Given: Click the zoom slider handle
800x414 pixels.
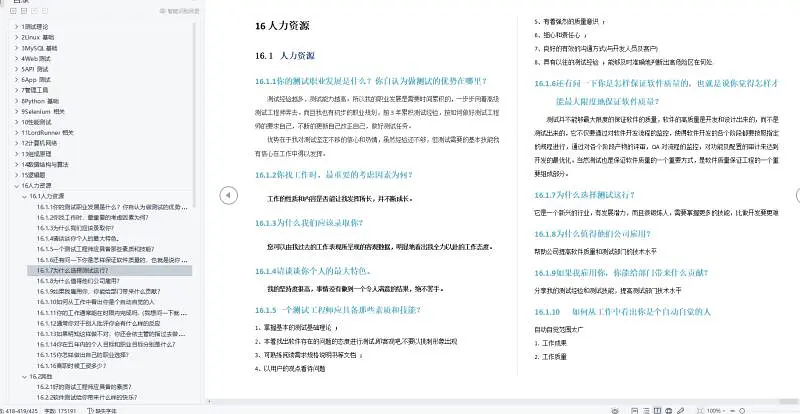Looking at the screenshot, I should click(742, 410).
